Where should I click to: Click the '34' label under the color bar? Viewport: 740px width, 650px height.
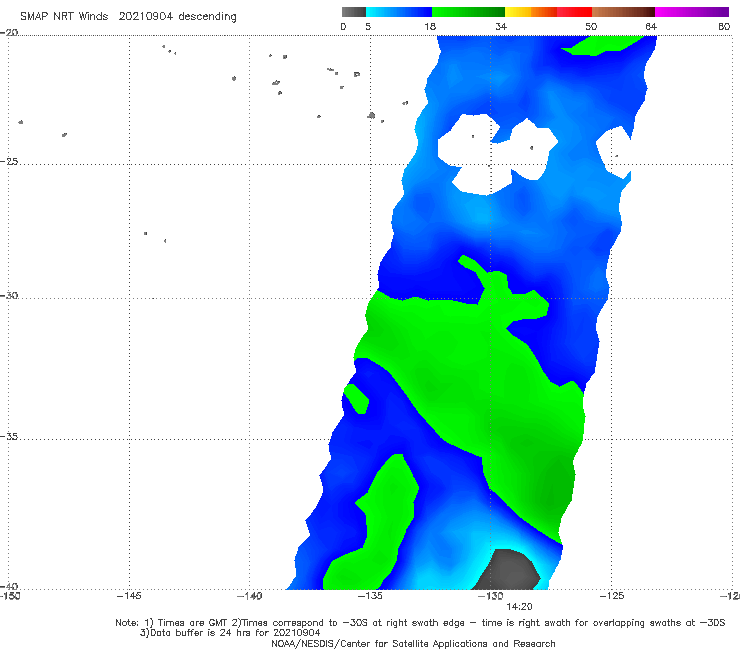501,26
